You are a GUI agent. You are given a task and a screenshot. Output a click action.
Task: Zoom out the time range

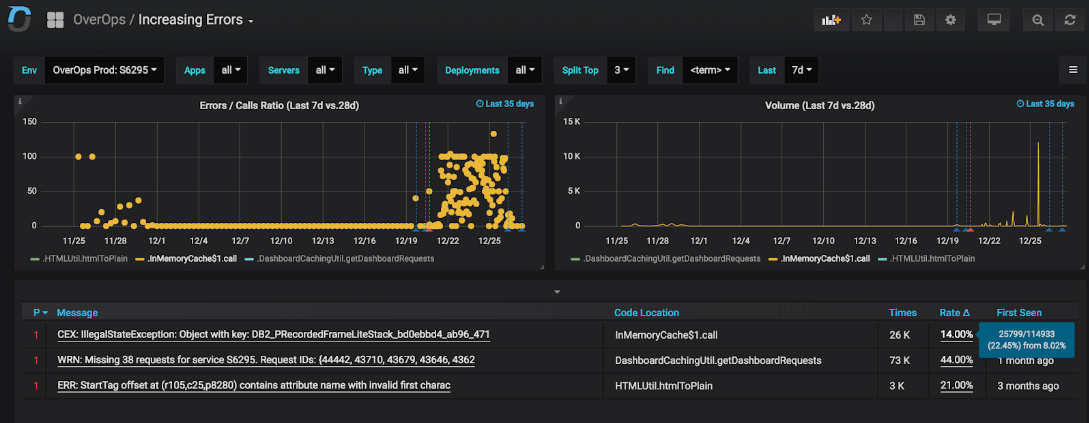[x=1038, y=20]
